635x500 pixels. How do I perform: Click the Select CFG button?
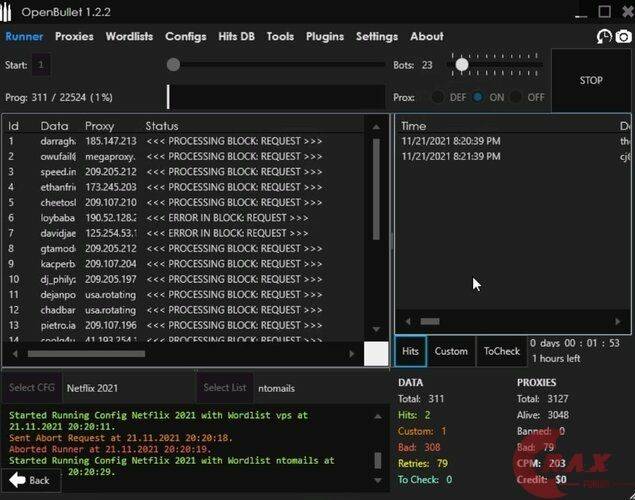[x=32, y=388]
